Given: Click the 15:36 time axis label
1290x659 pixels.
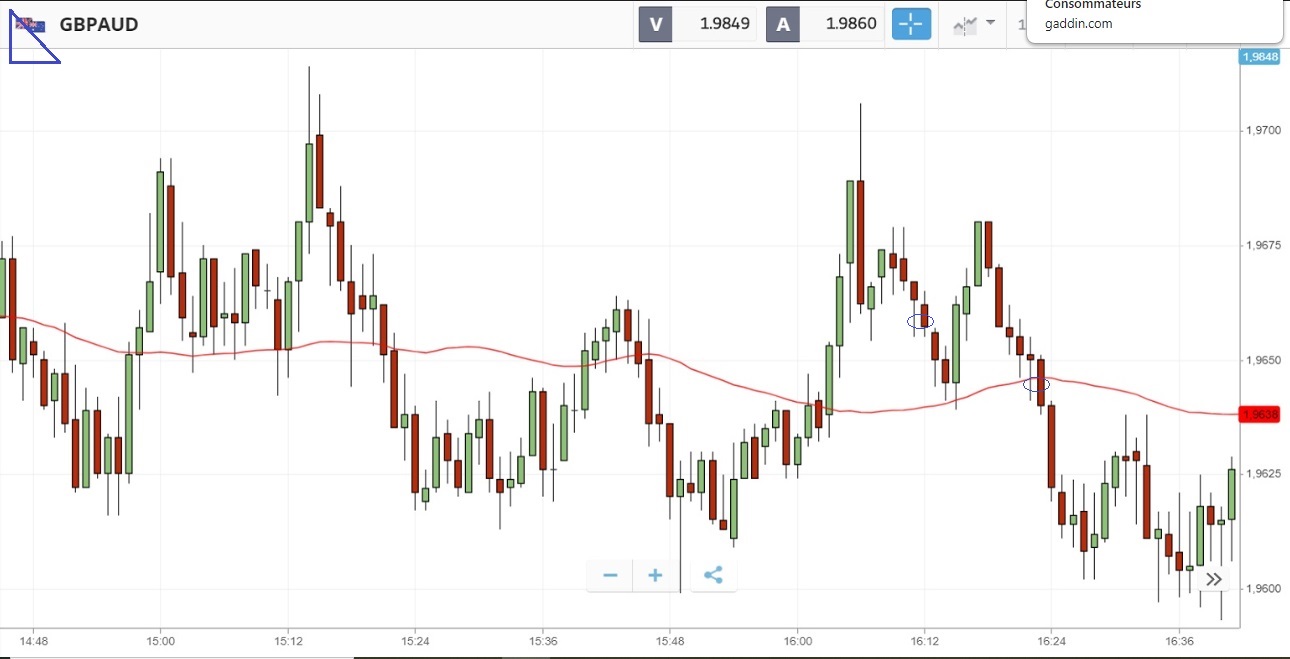Looking at the screenshot, I should point(543,641).
